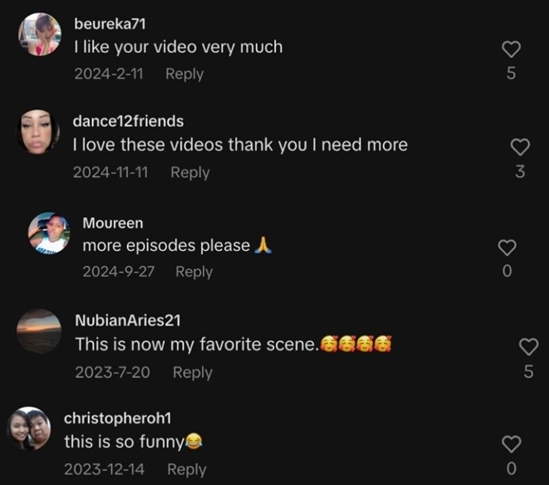Heart NubianAries21's favorite scene comment
Viewport: 549px width, 485px height.
click(528, 347)
